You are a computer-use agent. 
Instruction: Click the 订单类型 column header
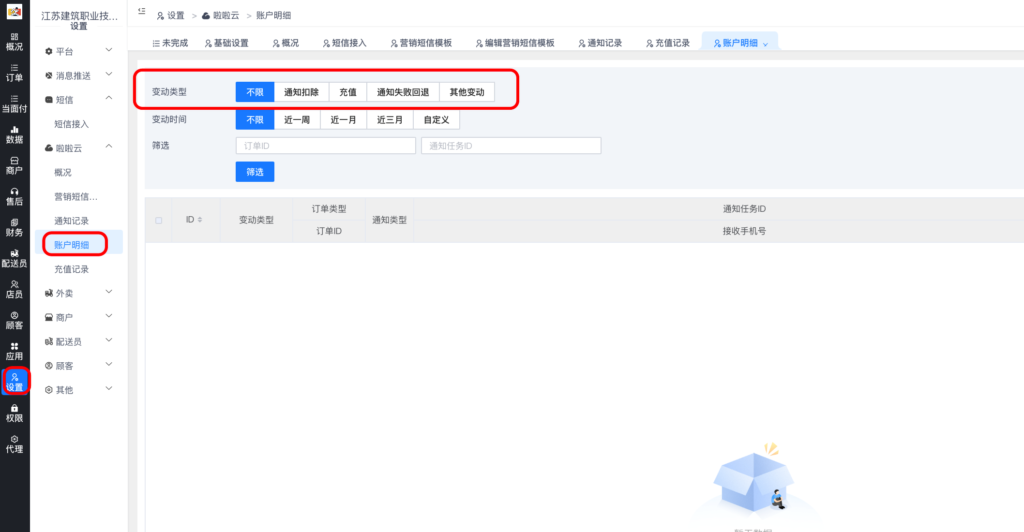coord(328,209)
